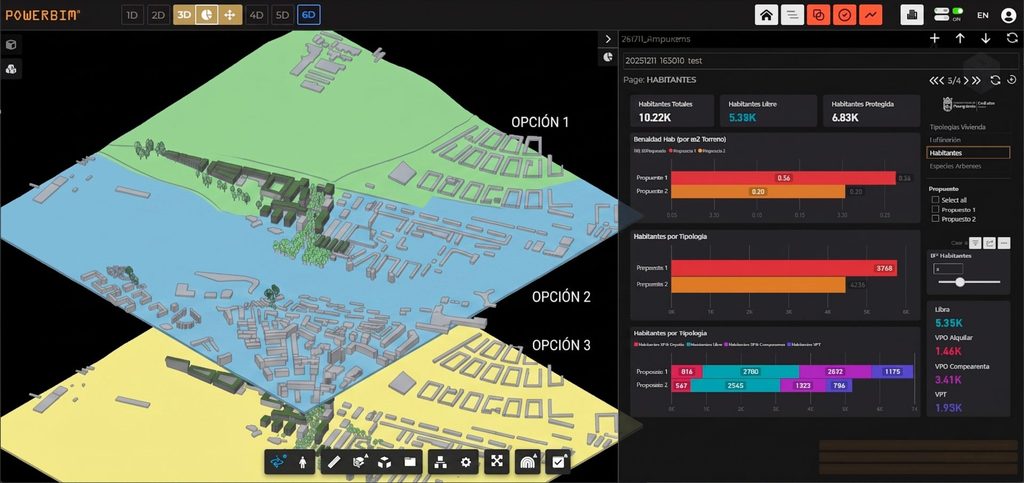1024x483 pixels.
Task: Select the Tipologías Vivienda page
Action: 957,127
